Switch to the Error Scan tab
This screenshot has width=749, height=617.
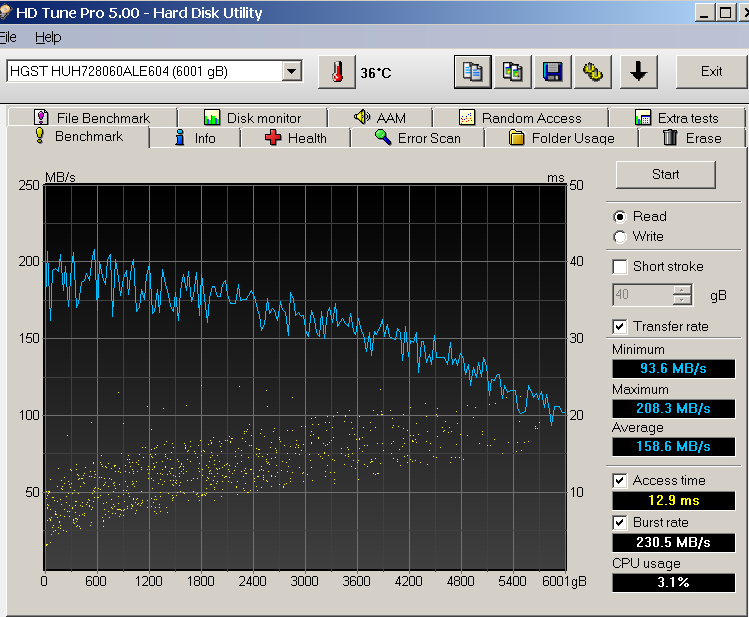pos(418,138)
